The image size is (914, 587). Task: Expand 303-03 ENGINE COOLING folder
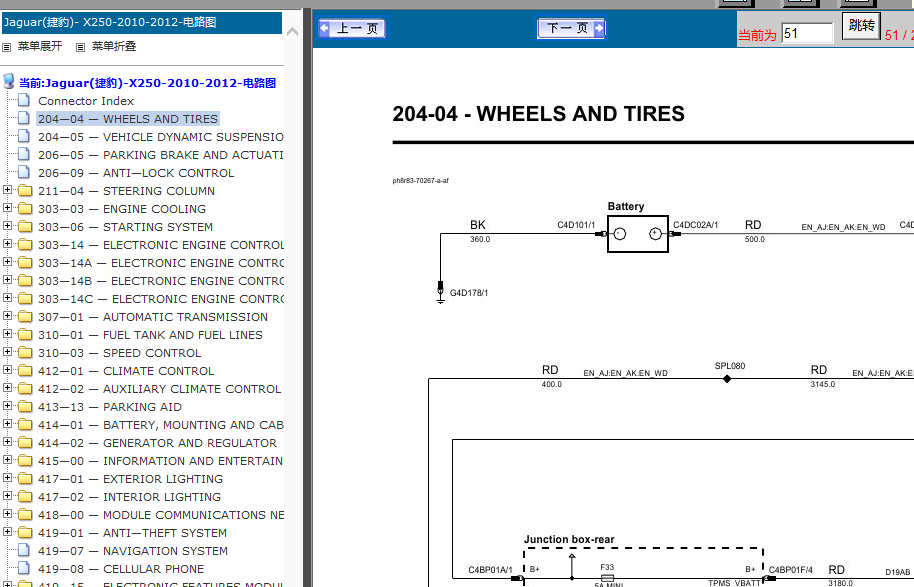tap(7, 208)
